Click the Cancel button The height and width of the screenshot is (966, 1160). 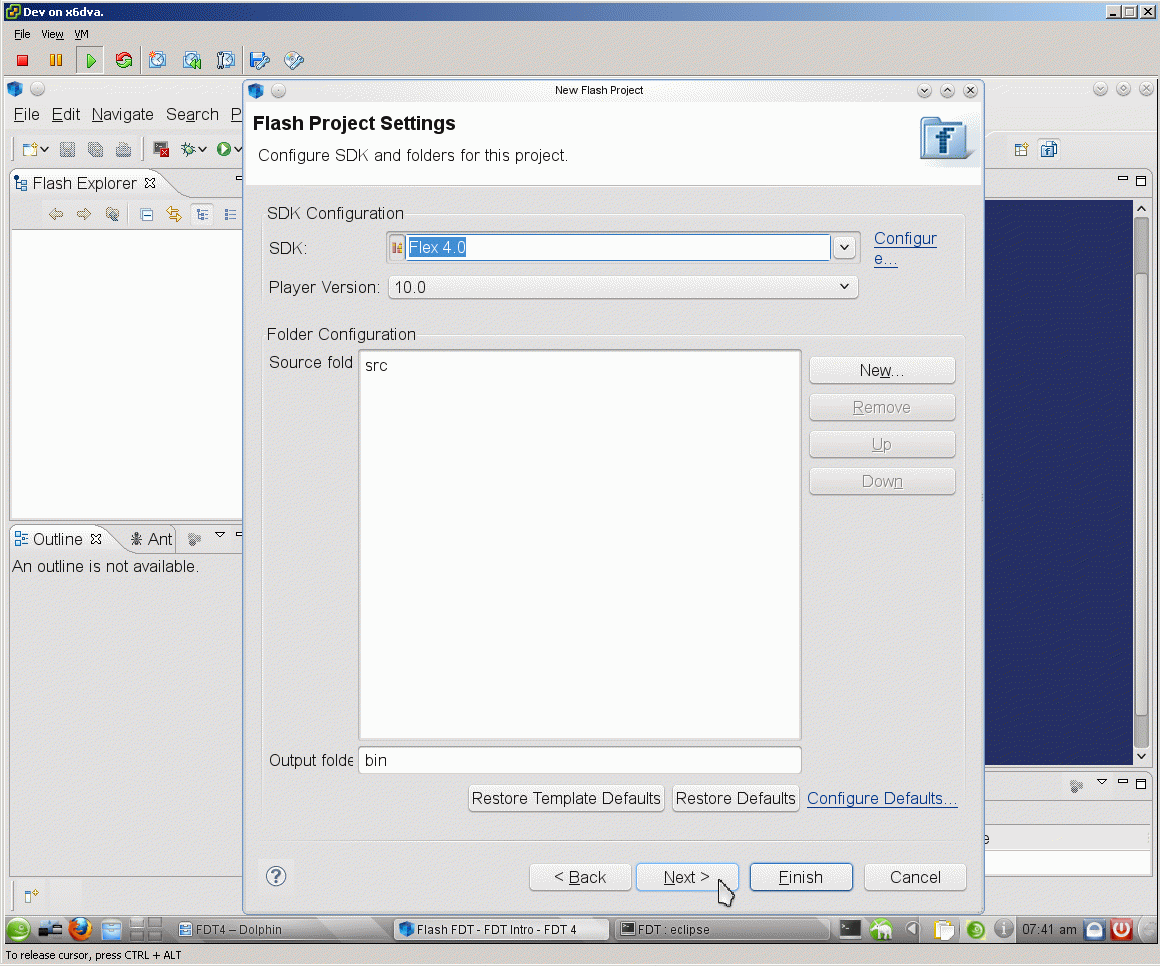click(x=915, y=877)
